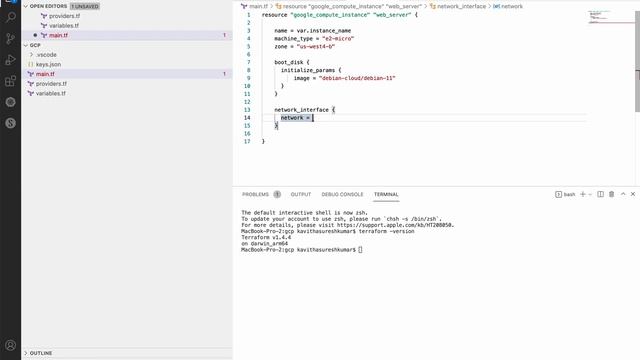Create a new terminal with plus icon
The image size is (640, 360).
click(583, 194)
